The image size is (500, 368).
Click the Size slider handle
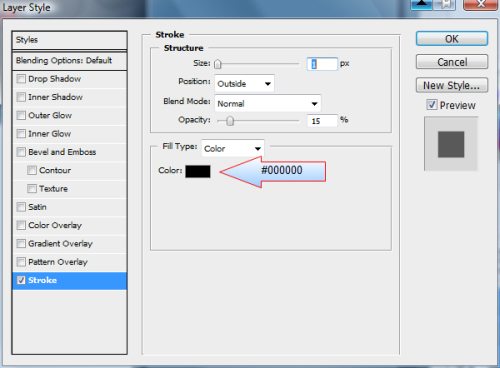pyautogui.click(x=217, y=64)
